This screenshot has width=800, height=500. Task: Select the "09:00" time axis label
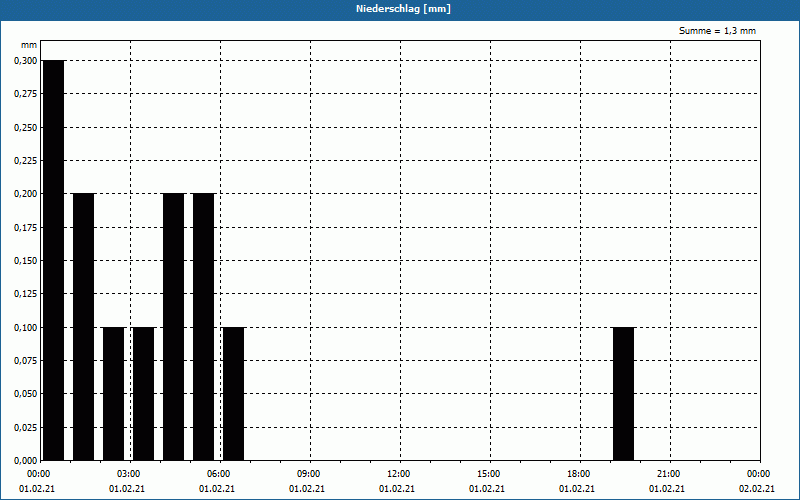click(x=309, y=474)
